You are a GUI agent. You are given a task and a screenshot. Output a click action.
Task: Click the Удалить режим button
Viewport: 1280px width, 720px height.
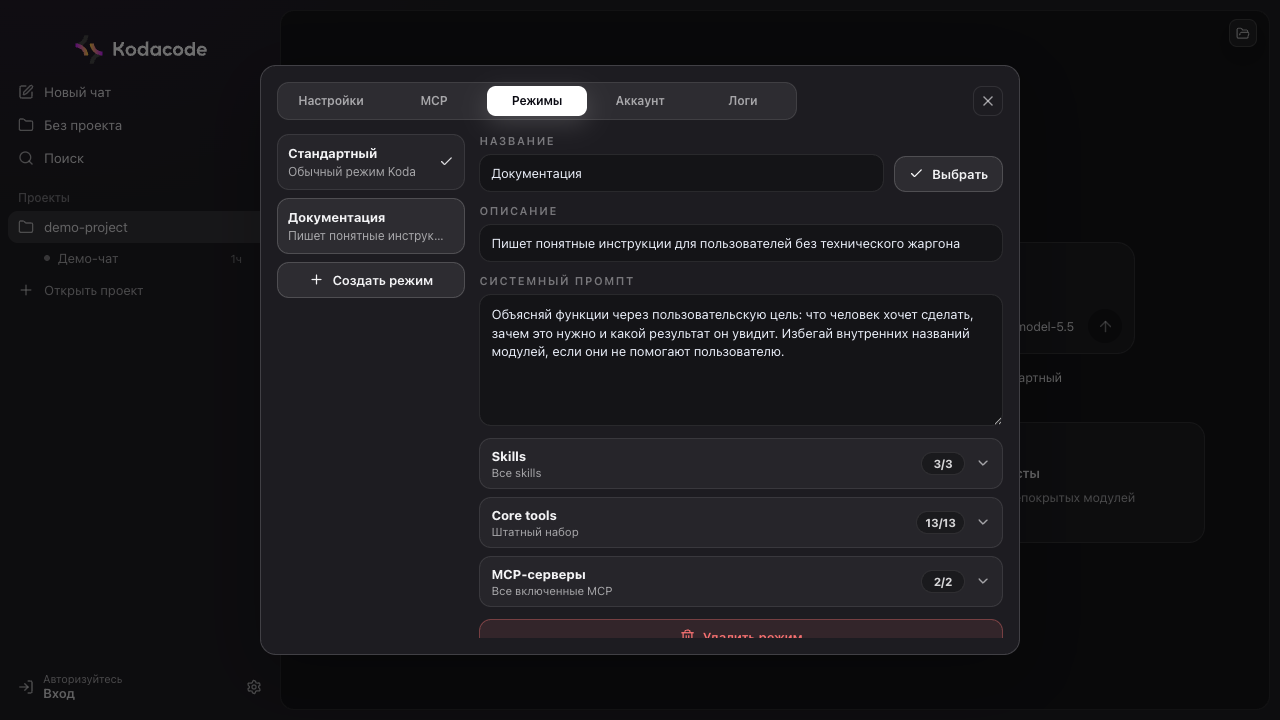pyautogui.click(x=741, y=630)
